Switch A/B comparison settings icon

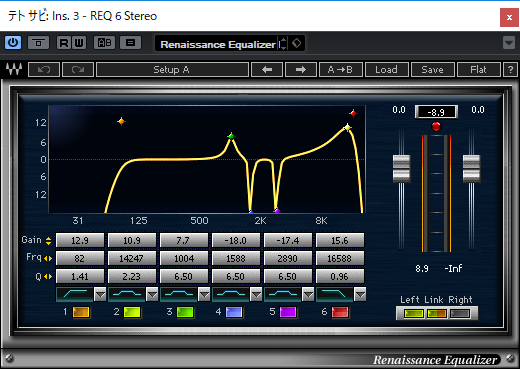[x=104, y=43]
